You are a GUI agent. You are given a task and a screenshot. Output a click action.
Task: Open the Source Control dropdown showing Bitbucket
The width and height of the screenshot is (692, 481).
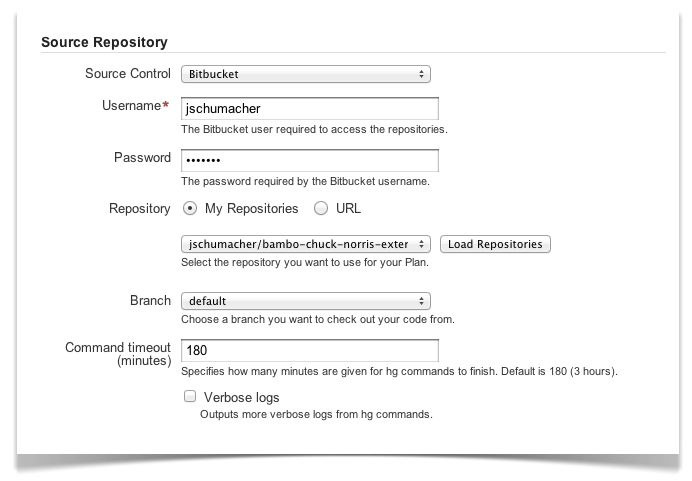pyautogui.click(x=305, y=74)
